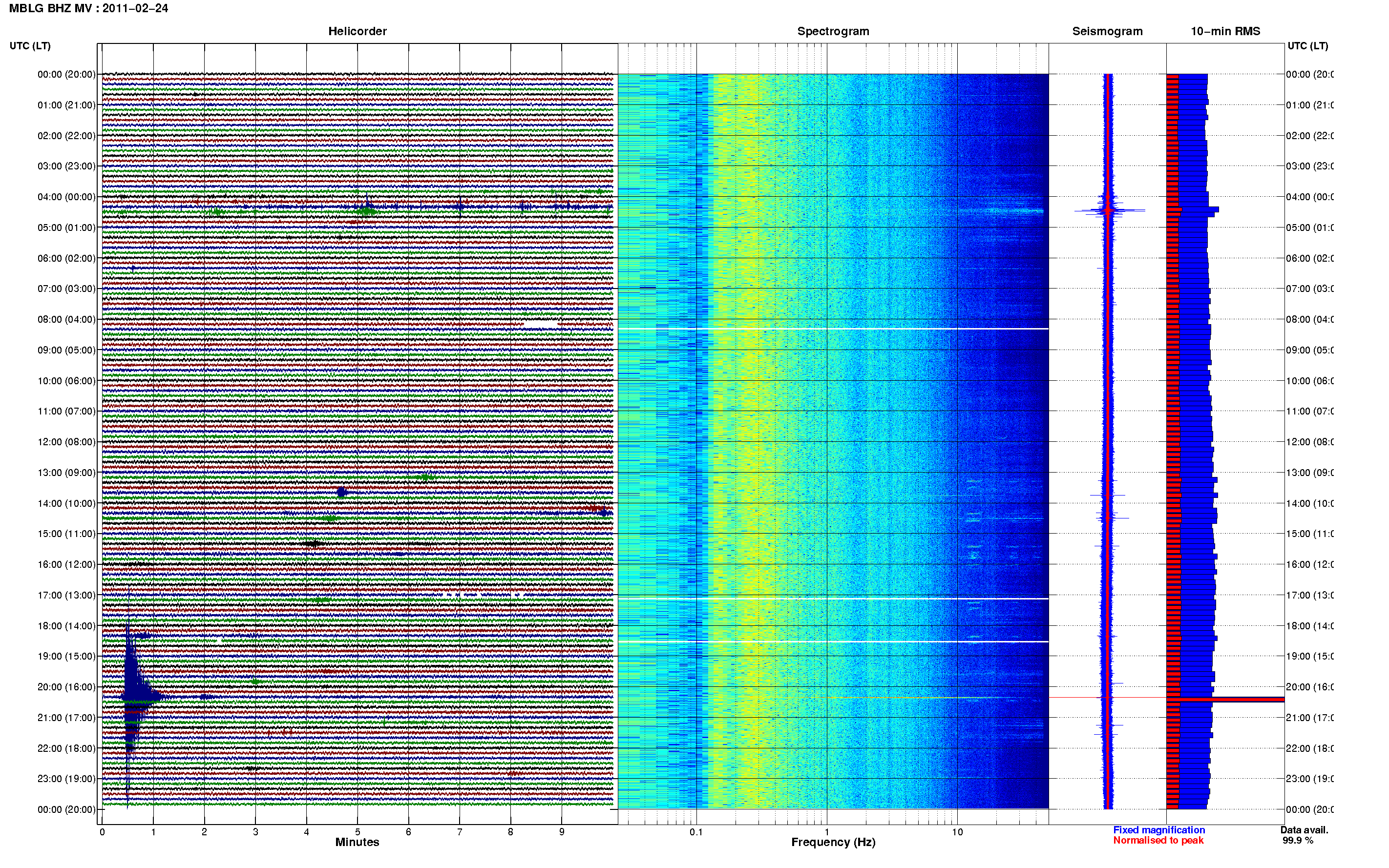
Task: Select the "13:00 (09:00)" helicorder time label
Action: pos(66,473)
